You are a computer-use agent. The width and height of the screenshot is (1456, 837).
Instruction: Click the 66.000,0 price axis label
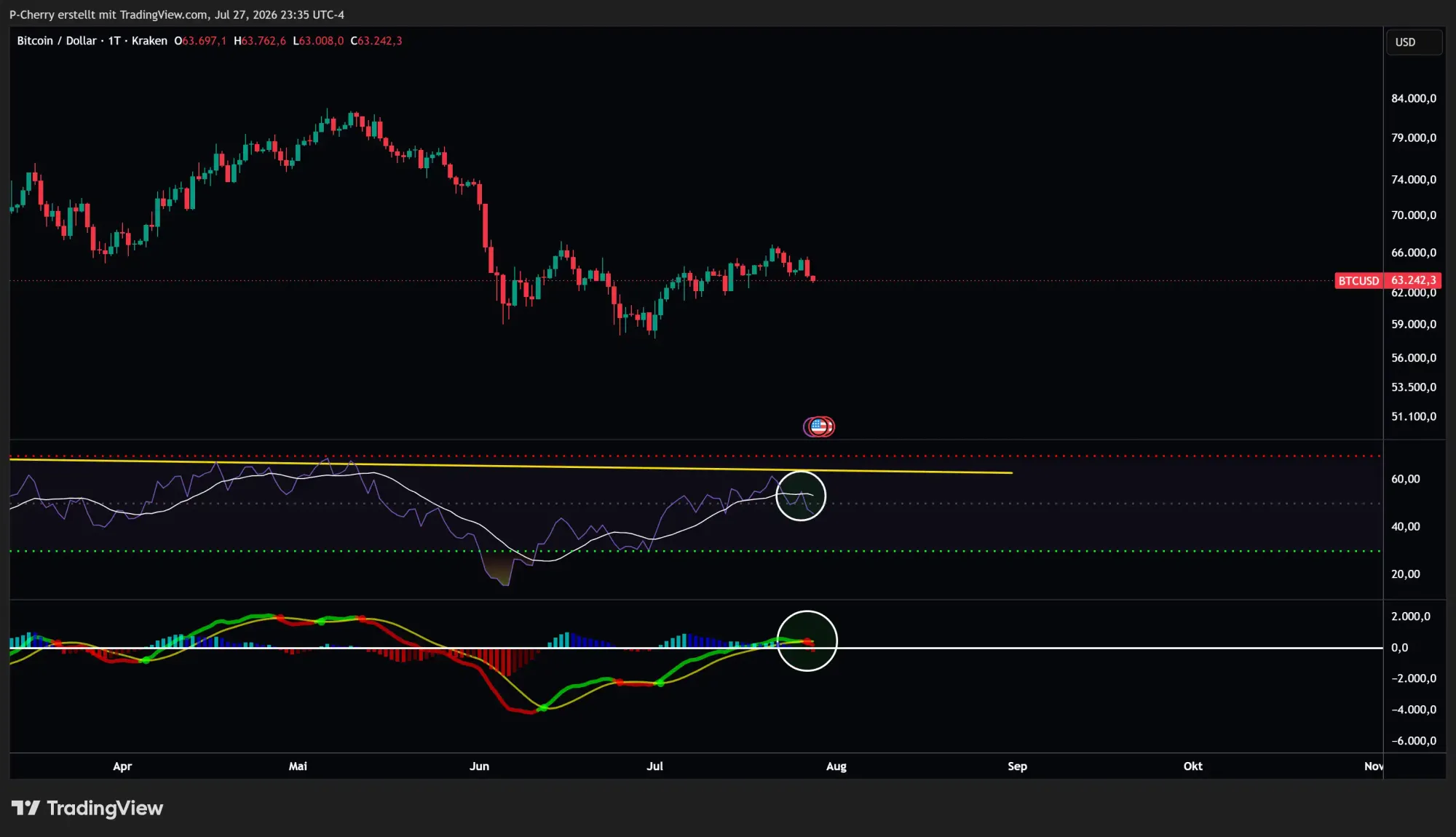coord(1414,253)
